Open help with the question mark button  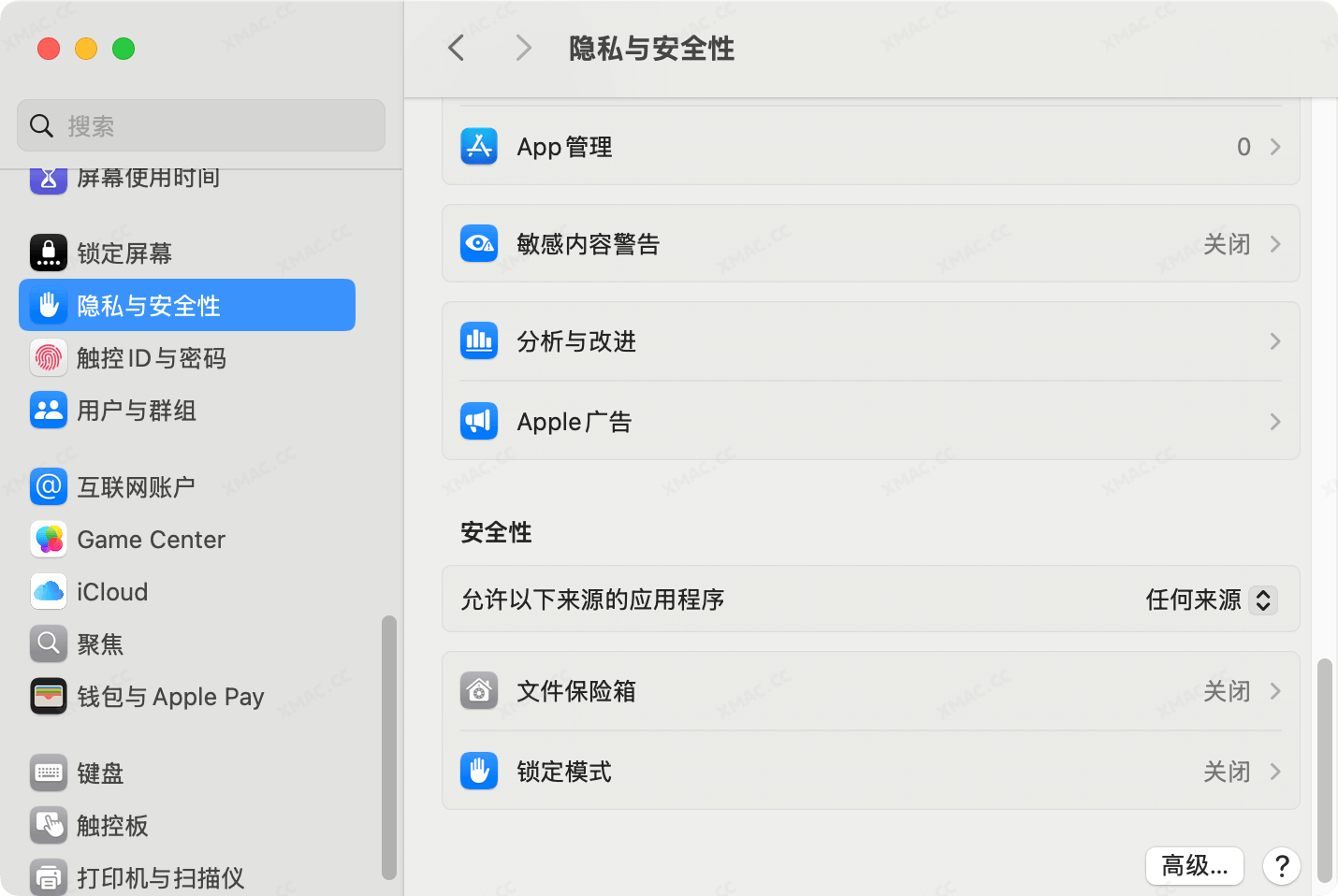pos(1282,865)
